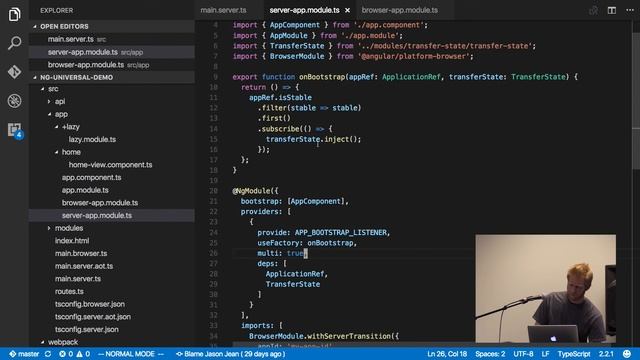Select the server-app.module.ts tab
The height and width of the screenshot is (360, 640).
[x=304, y=10]
